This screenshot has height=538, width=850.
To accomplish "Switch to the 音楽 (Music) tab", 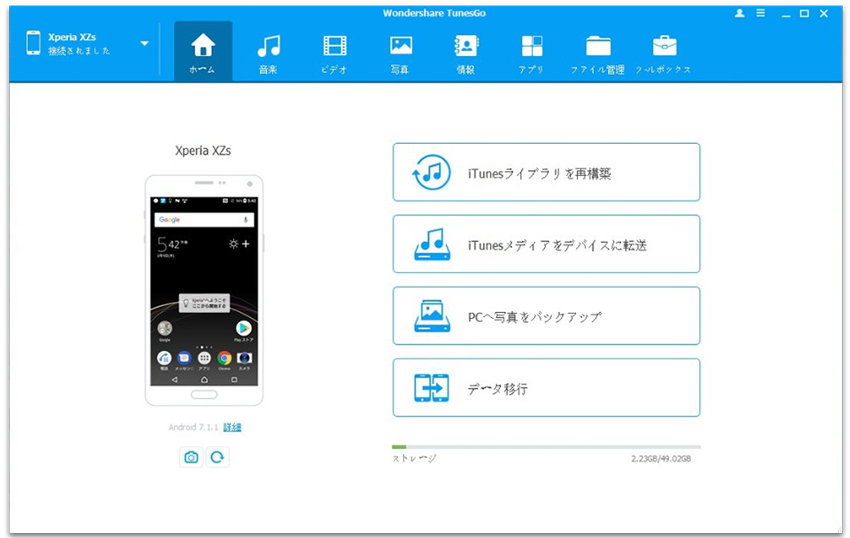I will (x=268, y=52).
